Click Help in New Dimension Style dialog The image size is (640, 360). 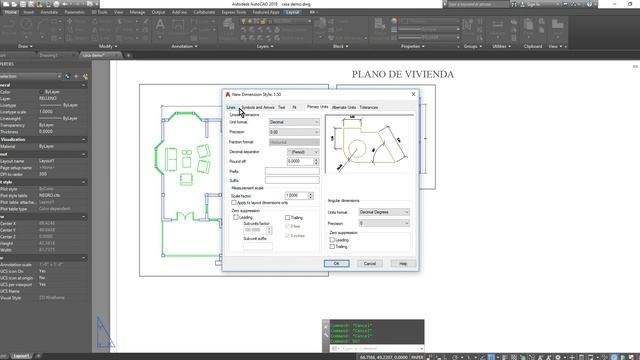(403, 264)
